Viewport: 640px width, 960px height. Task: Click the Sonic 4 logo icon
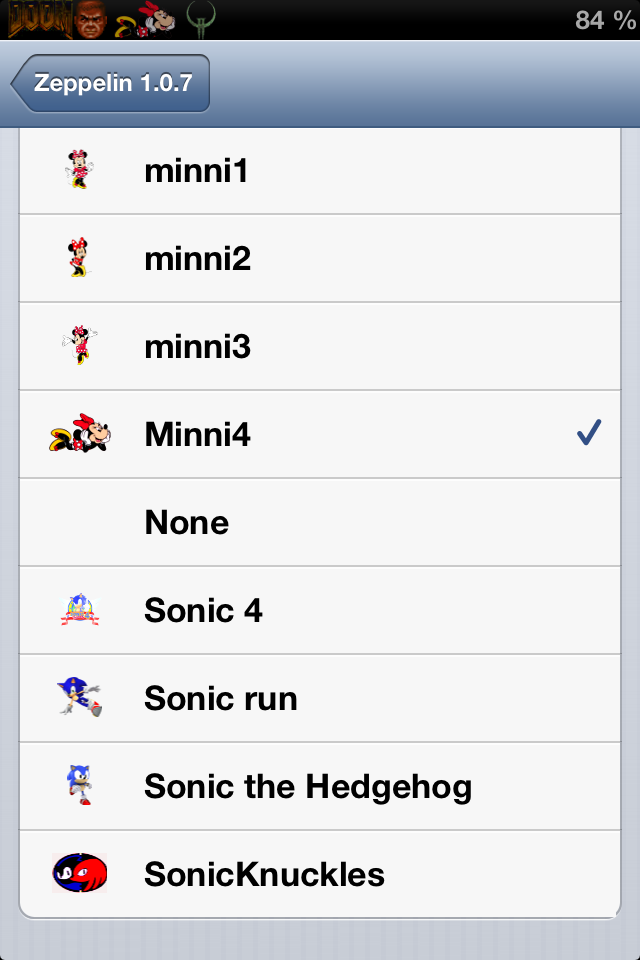pos(80,610)
